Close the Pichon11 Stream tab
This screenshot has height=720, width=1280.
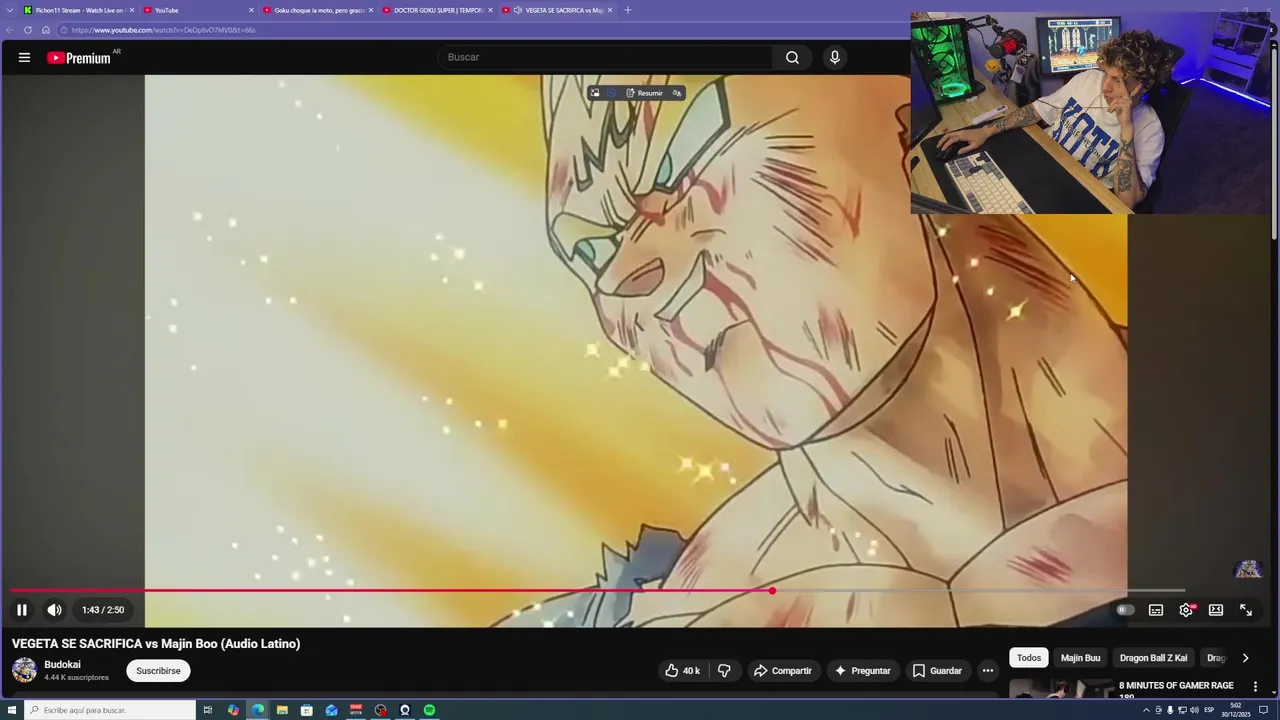tap(131, 10)
